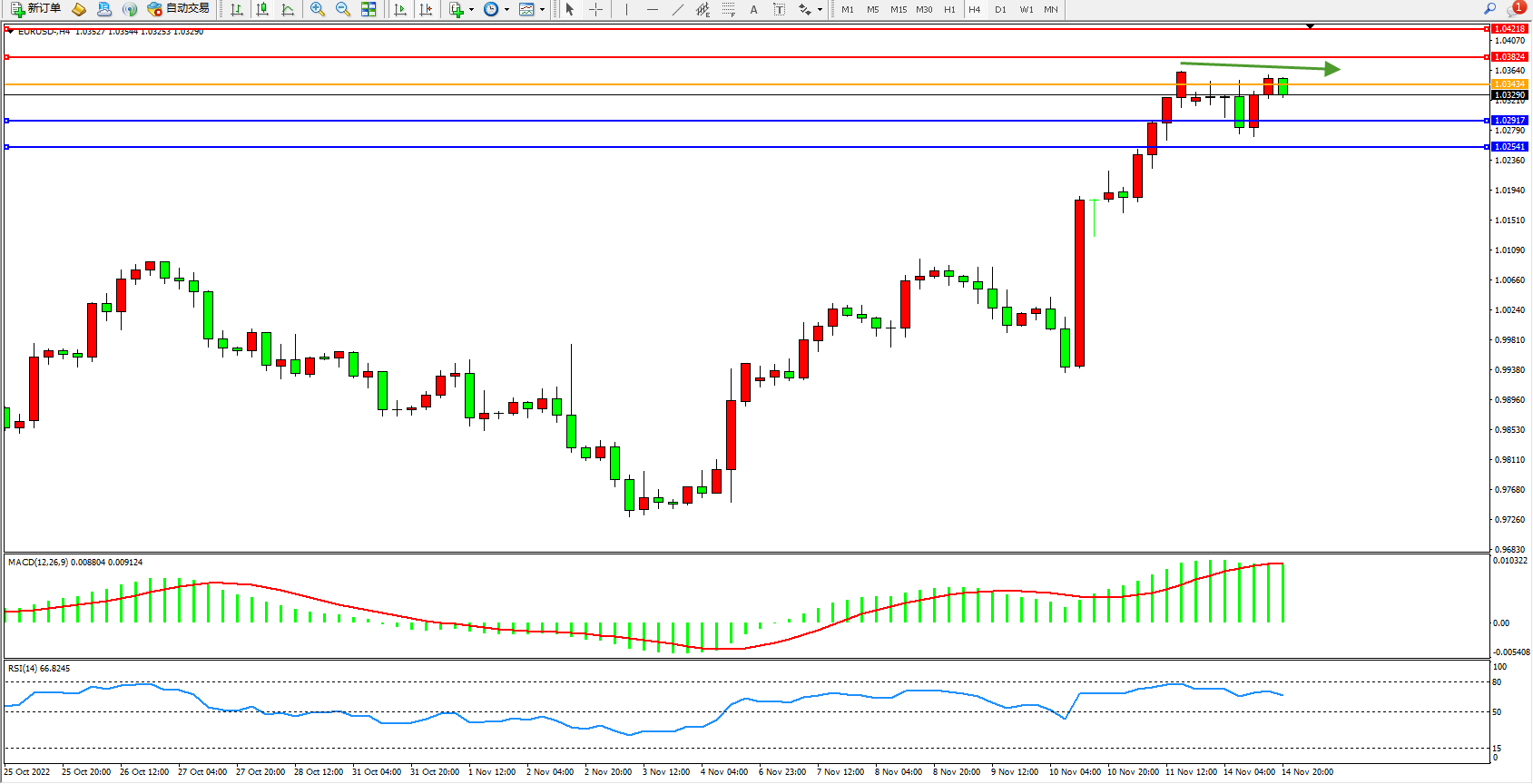Click the New Order button
Screen dimensions: 1533x784
pos(35,9)
